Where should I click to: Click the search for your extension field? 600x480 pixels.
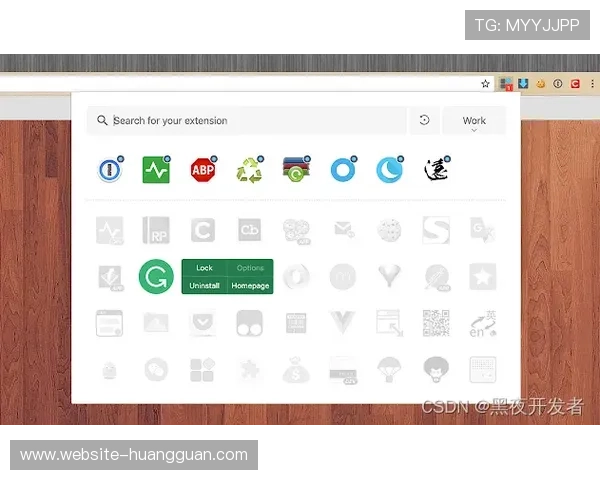pos(255,121)
